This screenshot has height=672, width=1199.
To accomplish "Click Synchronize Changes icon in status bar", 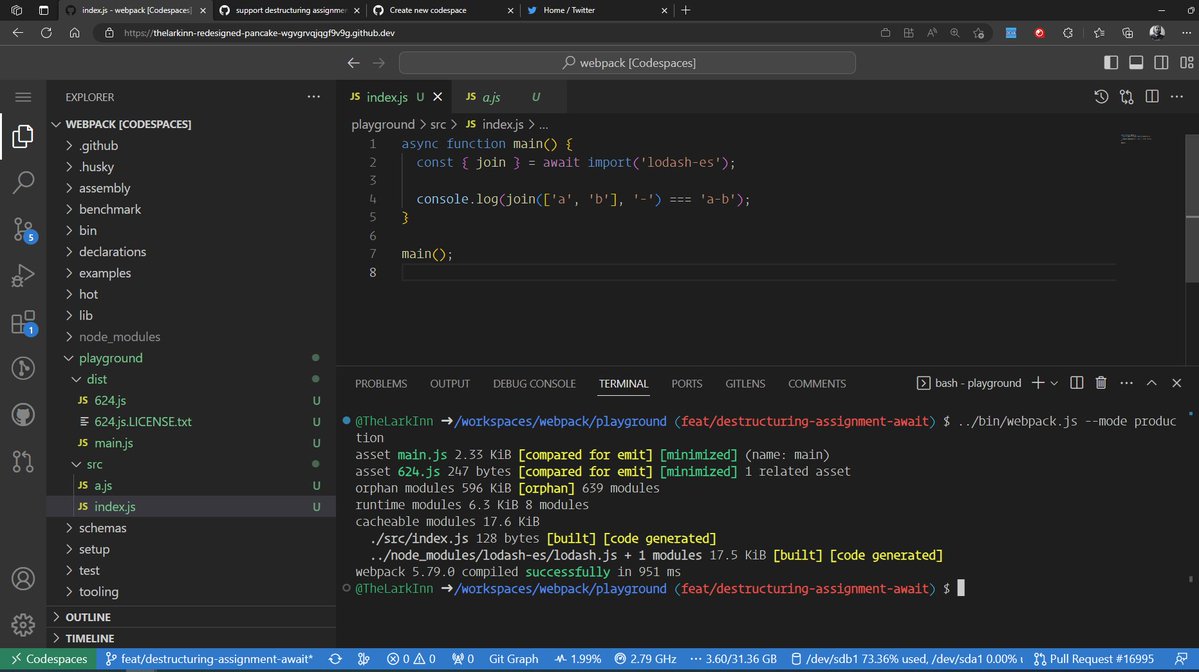I will pos(335,659).
